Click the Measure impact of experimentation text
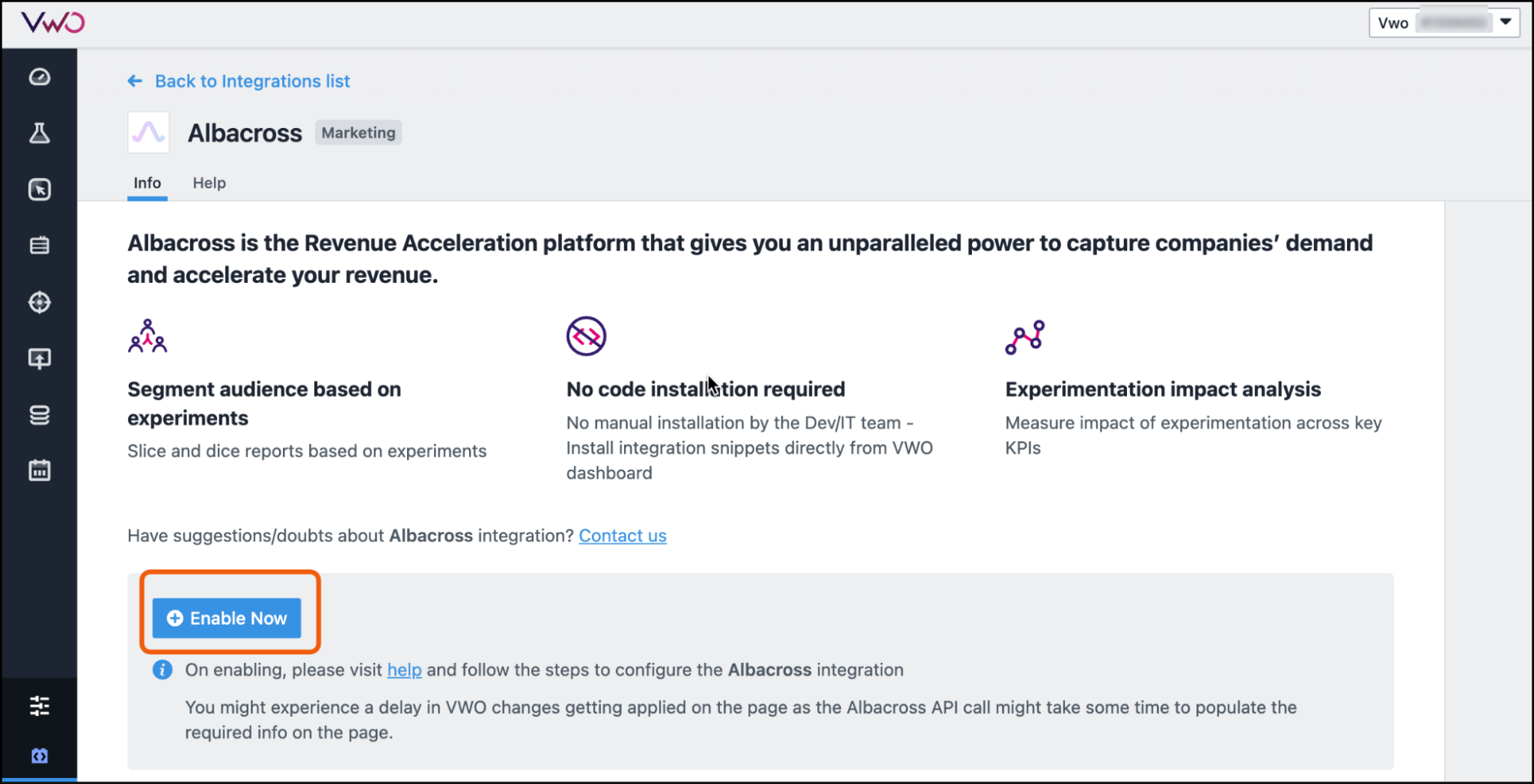This screenshot has width=1534, height=784. click(x=1194, y=435)
